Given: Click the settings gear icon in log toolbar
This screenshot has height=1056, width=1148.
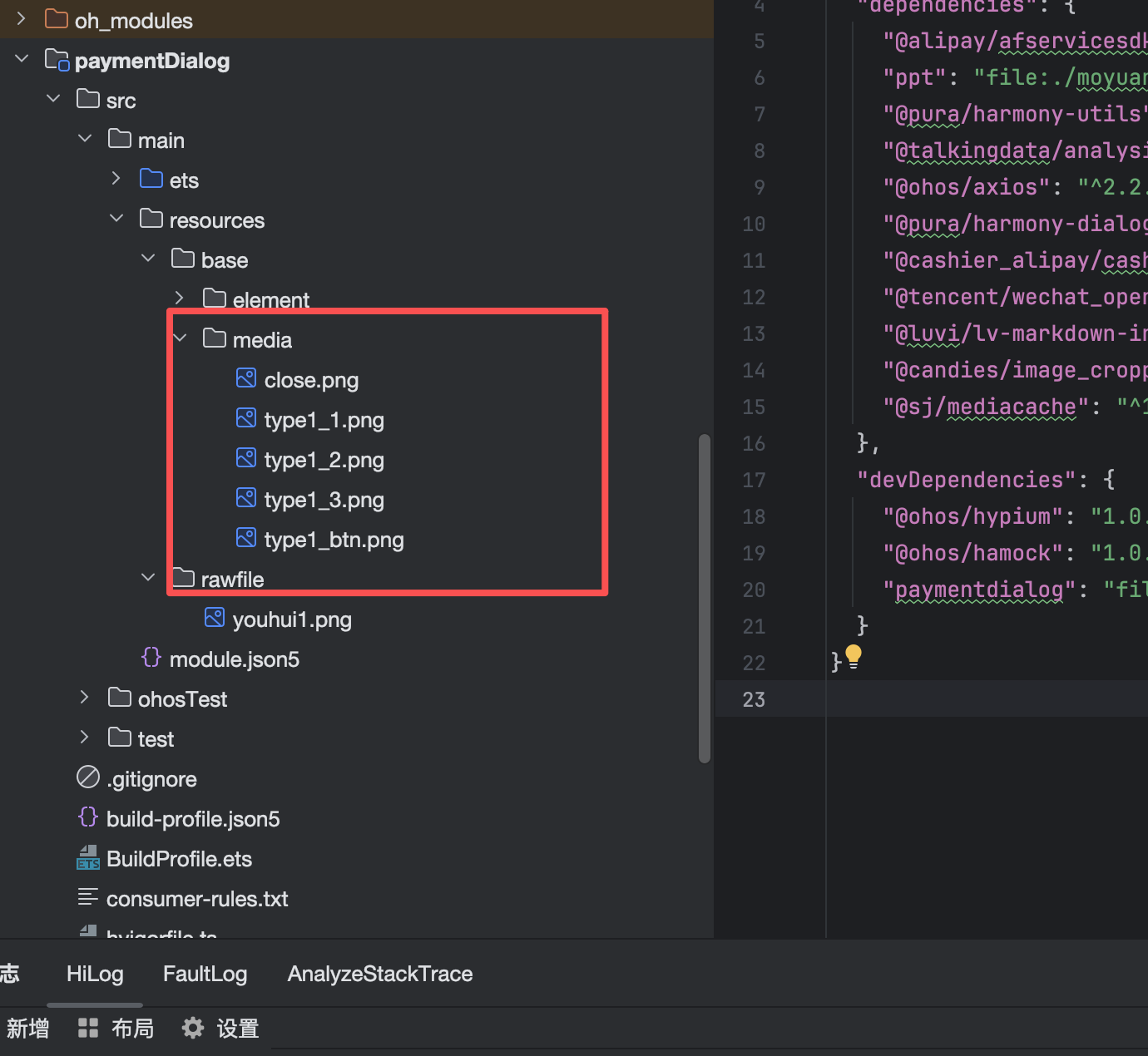Looking at the screenshot, I should pyautogui.click(x=193, y=1029).
